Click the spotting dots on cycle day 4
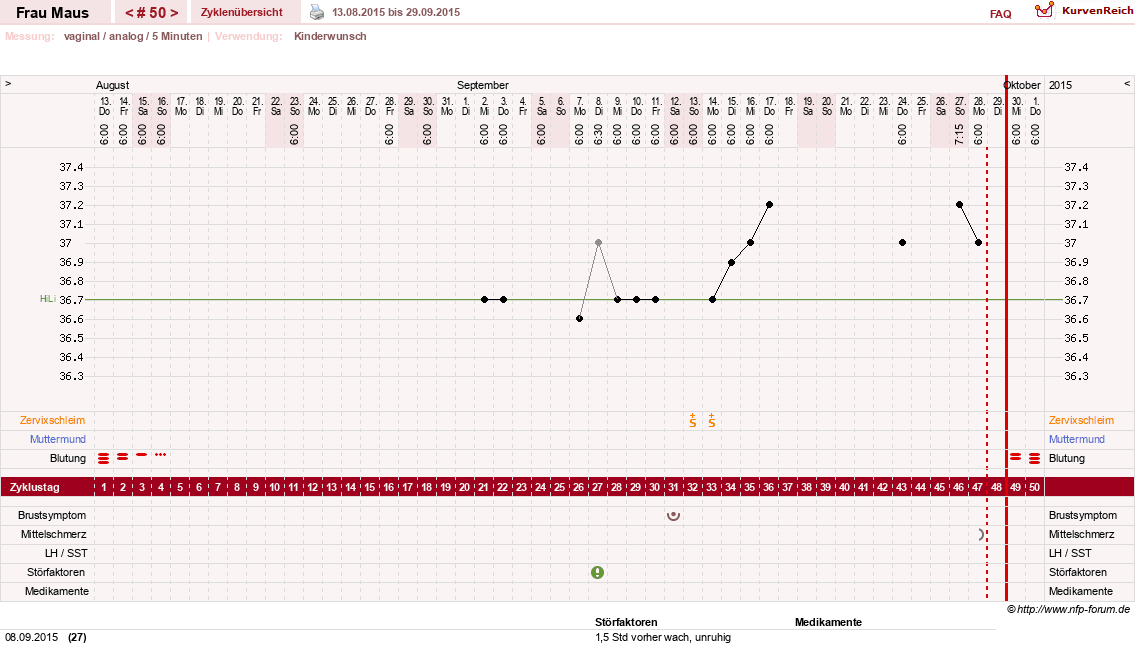The width and height of the screenshot is (1135, 661). coord(160,455)
